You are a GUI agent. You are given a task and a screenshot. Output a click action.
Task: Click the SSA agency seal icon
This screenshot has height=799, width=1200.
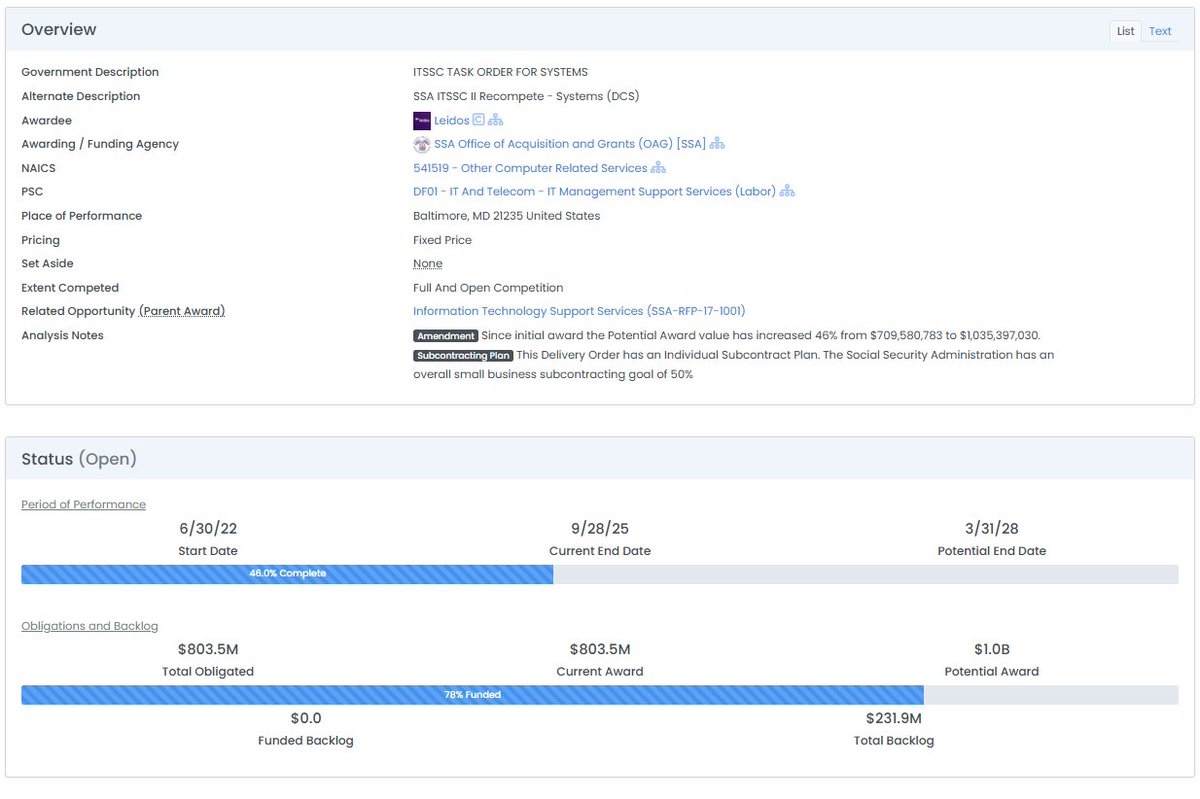pyautogui.click(x=421, y=144)
